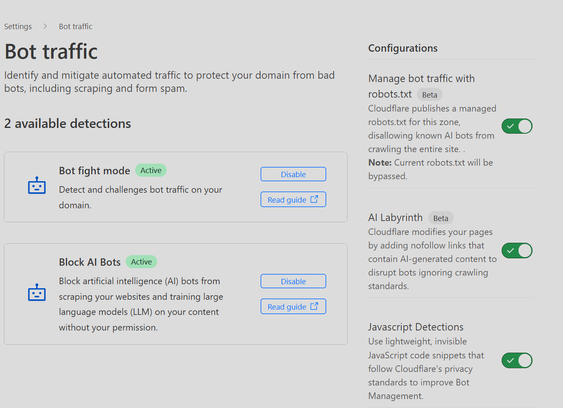
Task: Click external link icon in Block AI Bots guide
Action: [314, 306]
